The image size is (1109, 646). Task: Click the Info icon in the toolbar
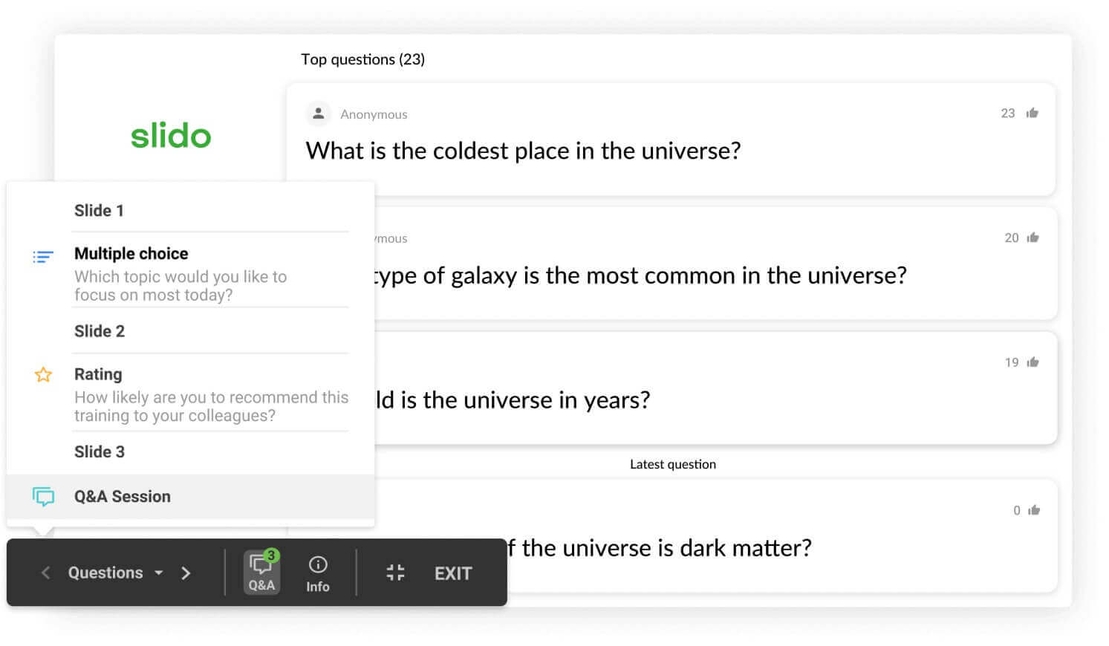pos(317,572)
